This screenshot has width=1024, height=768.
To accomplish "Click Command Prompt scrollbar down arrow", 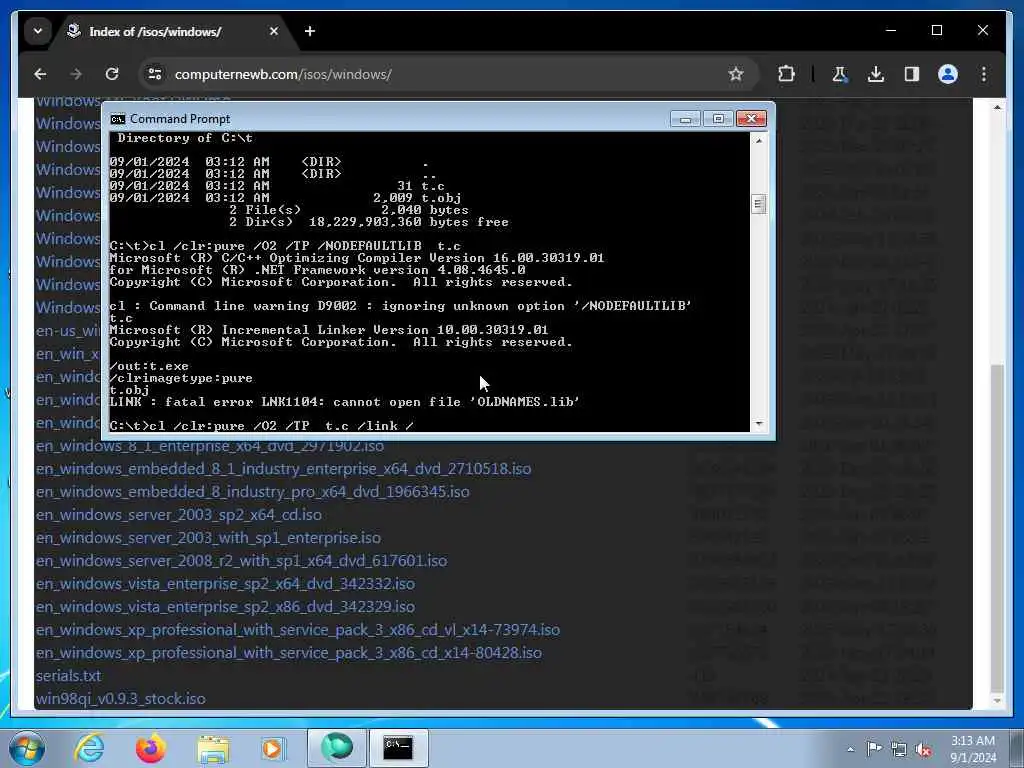I will point(758,424).
